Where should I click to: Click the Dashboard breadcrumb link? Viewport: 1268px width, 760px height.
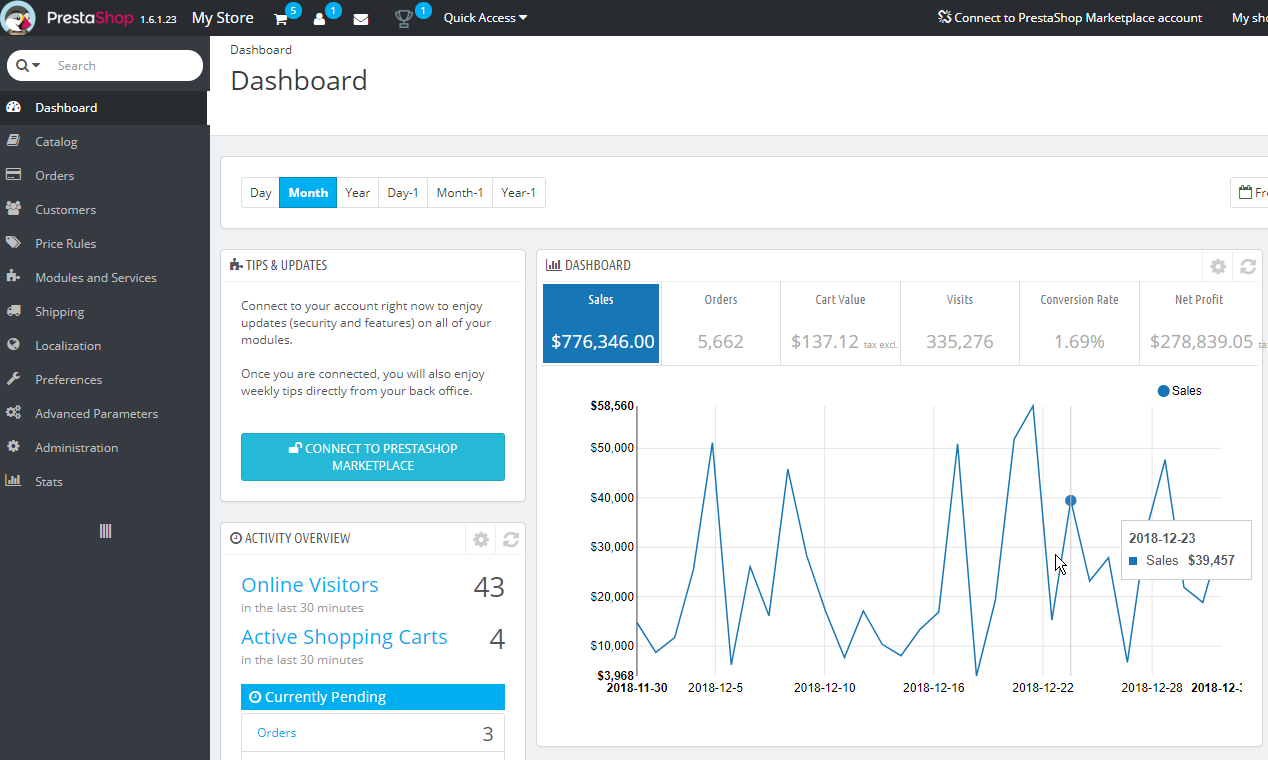coord(261,49)
